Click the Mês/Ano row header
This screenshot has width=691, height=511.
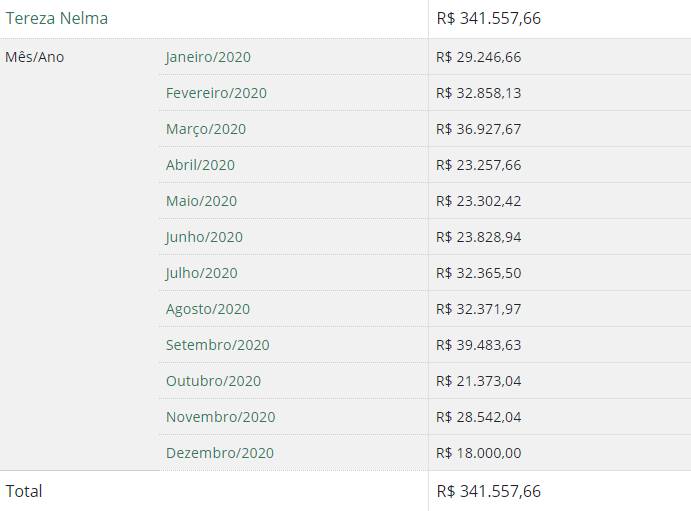tap(35, 57)
